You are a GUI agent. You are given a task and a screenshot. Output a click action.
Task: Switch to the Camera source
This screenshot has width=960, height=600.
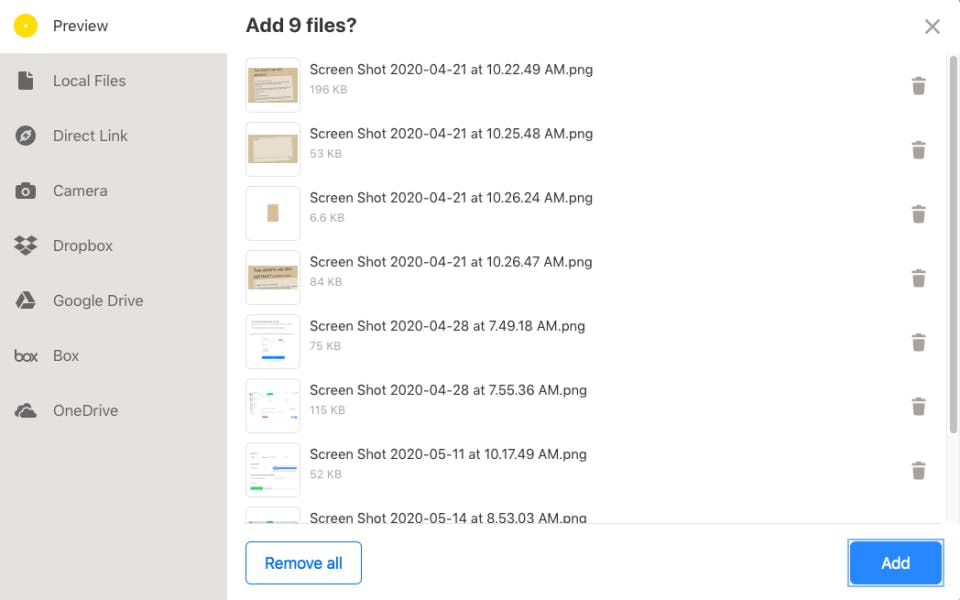tap(80, 190)
